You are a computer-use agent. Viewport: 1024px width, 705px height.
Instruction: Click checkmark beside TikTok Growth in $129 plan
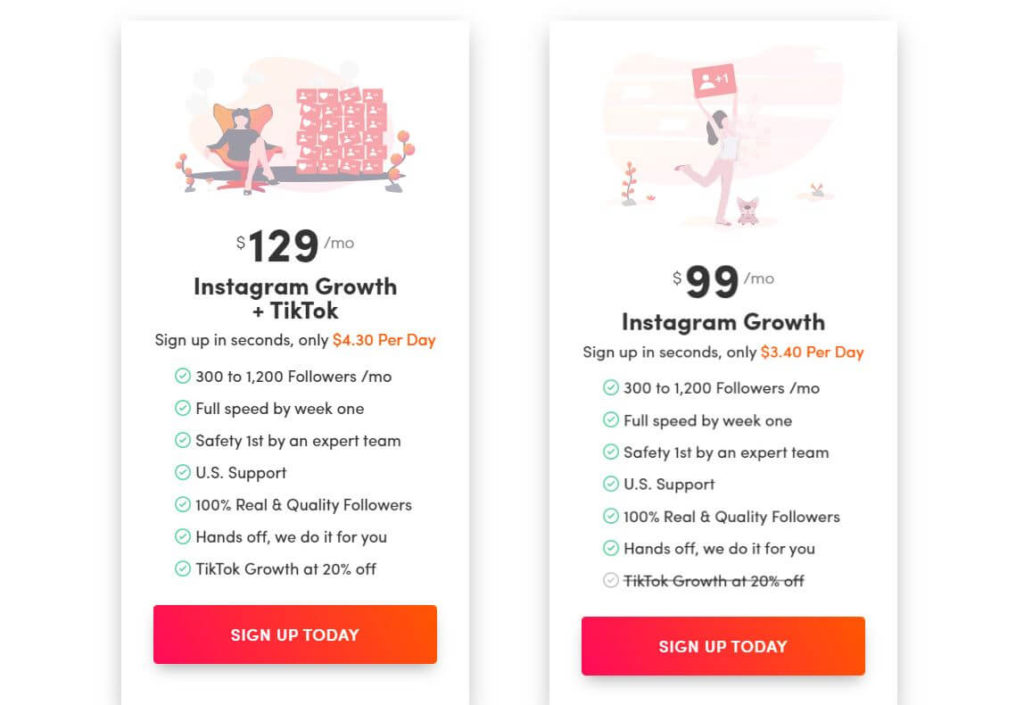tap(183, 569)
